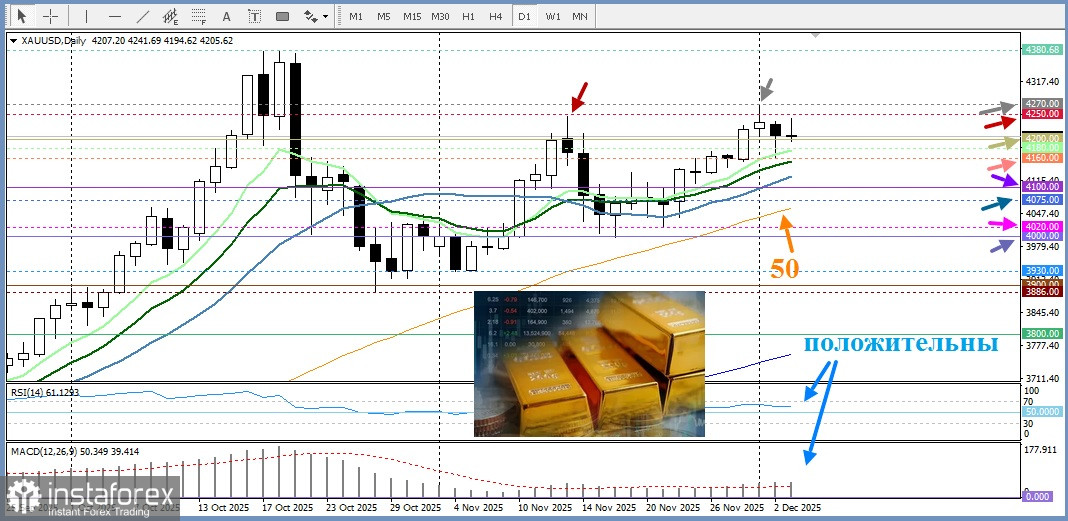Toggle the D1 daily timeframe
1068x521 pixels.
523,16
